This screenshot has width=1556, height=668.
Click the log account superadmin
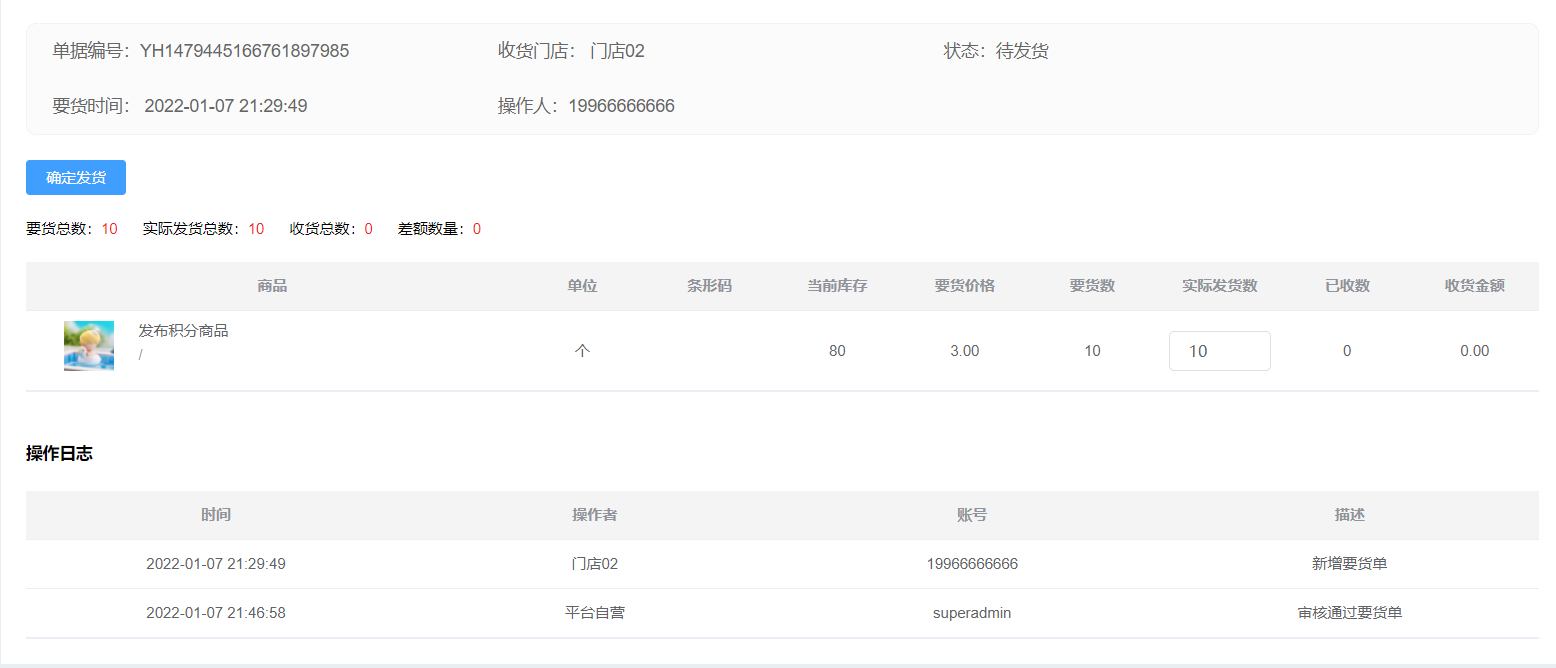972,613
